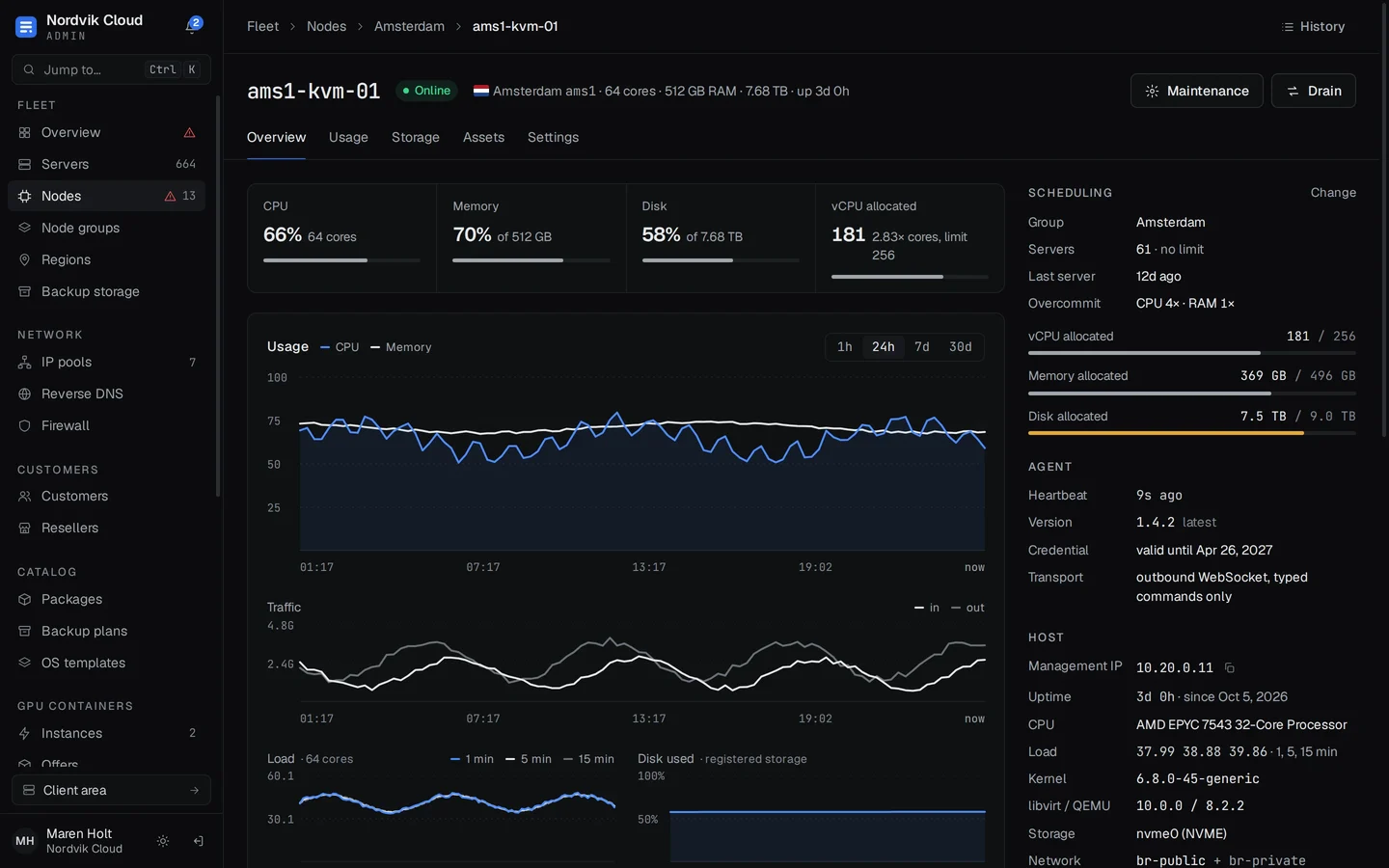Click the Servers sidebar icon
This screenshot has width=1389, height=868.
(25, 164)
